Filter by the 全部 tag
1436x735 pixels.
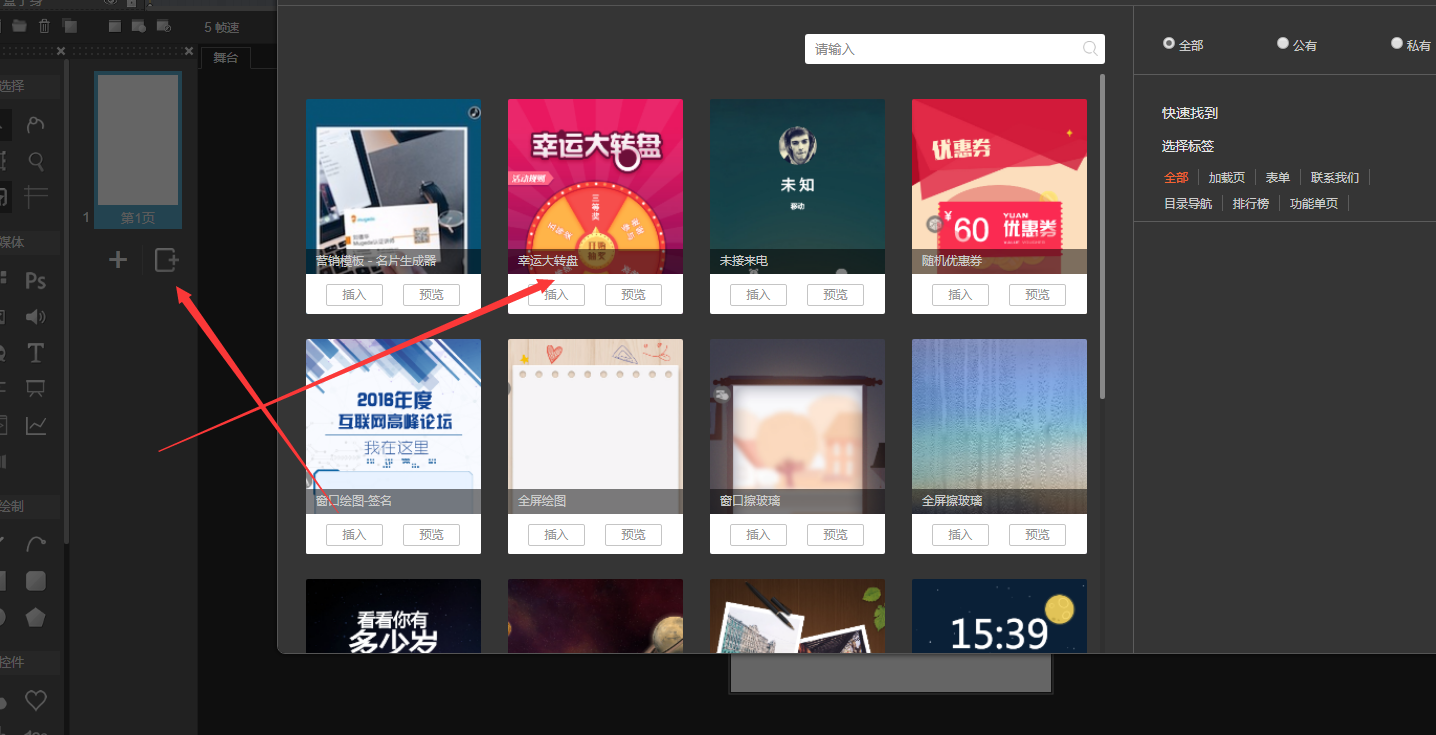coord(1176,177)
